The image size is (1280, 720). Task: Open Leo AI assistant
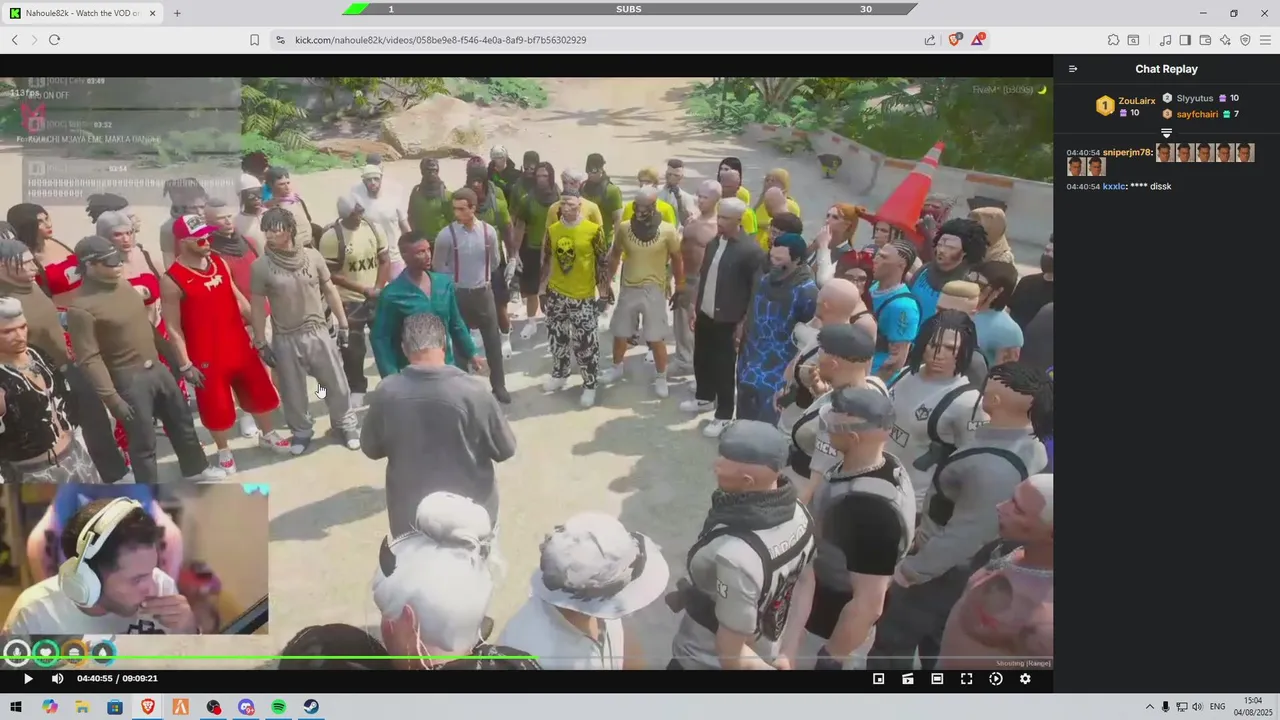coord(1225,40)
